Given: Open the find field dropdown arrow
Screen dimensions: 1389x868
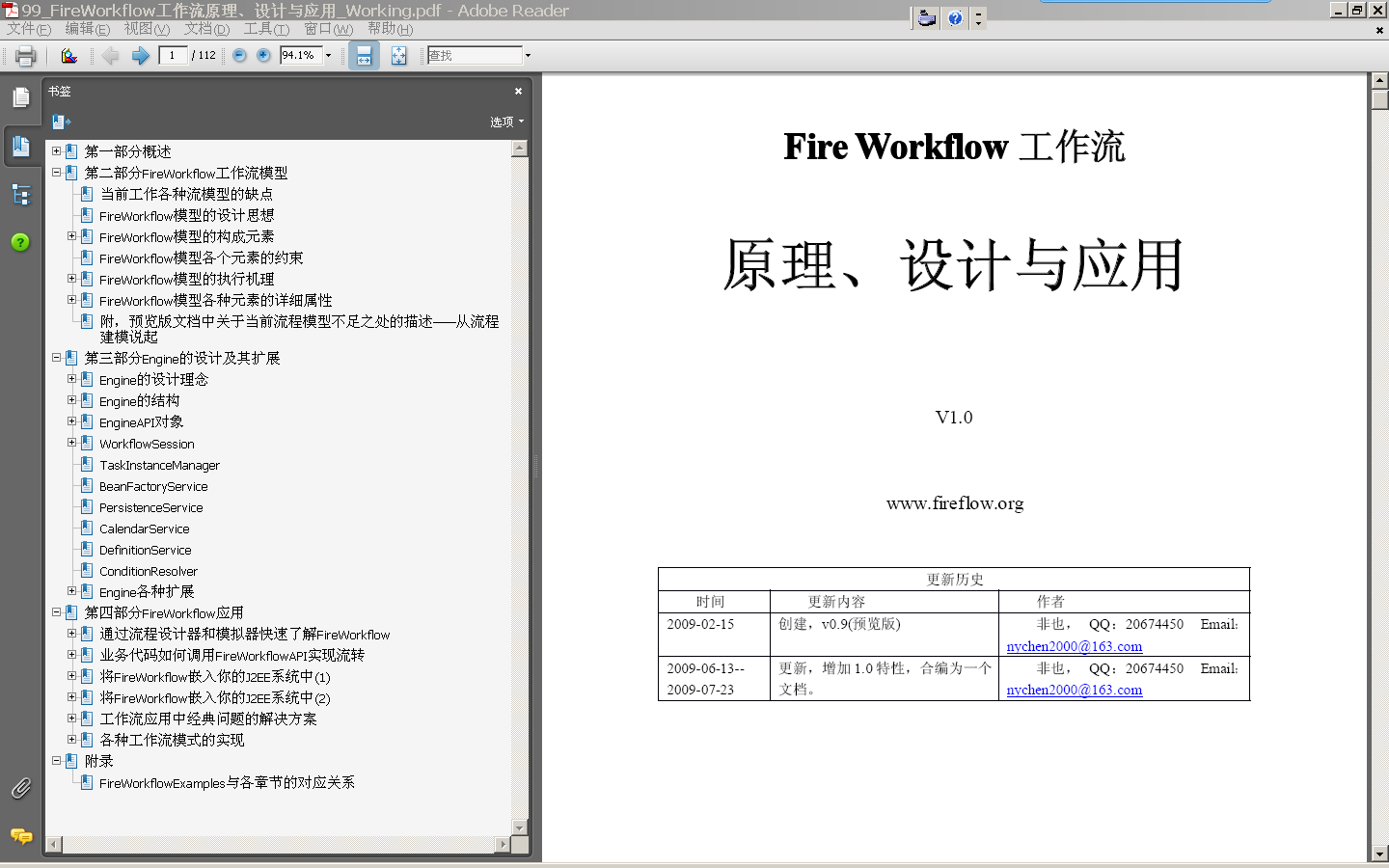Looking at the screenshot, I should point(528,56).
